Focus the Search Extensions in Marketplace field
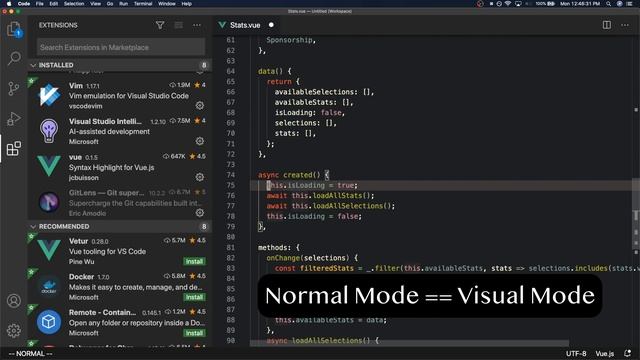Viewport: 640px width, 360px height. click(x=121, y=47)
